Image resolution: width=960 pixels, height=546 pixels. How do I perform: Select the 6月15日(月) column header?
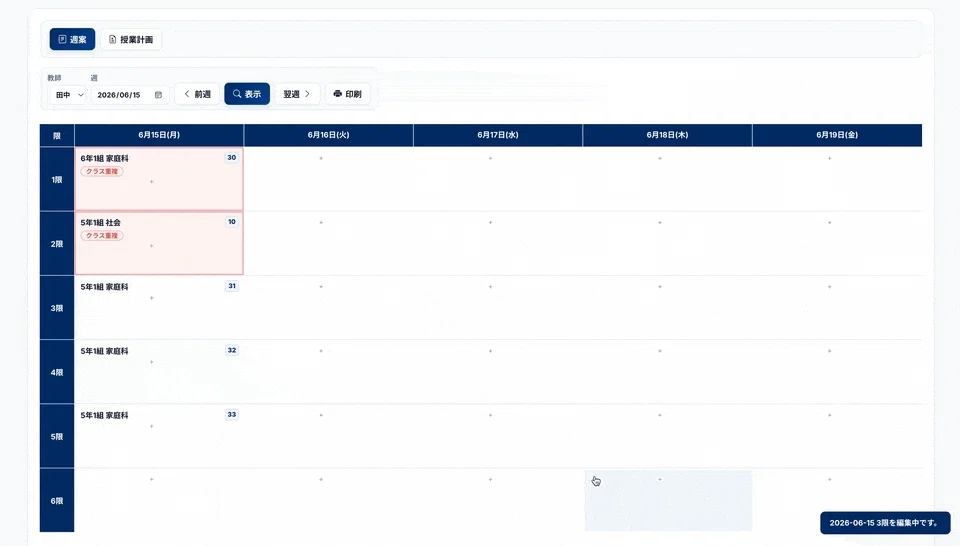(159, 135)
